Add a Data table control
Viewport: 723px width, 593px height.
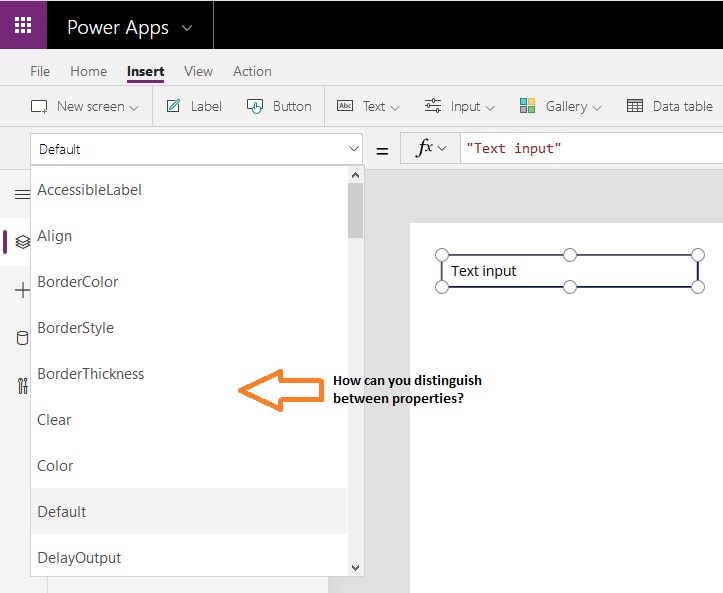[669, 106]
